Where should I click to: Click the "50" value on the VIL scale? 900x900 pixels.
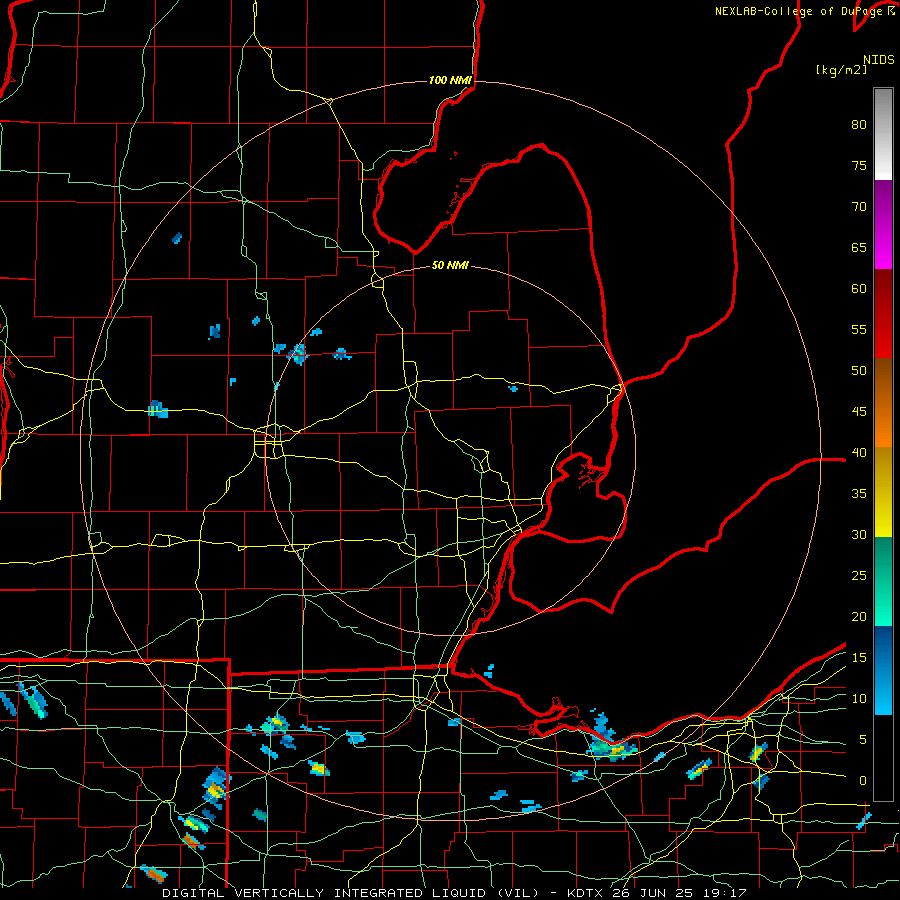tap(859, 371)
